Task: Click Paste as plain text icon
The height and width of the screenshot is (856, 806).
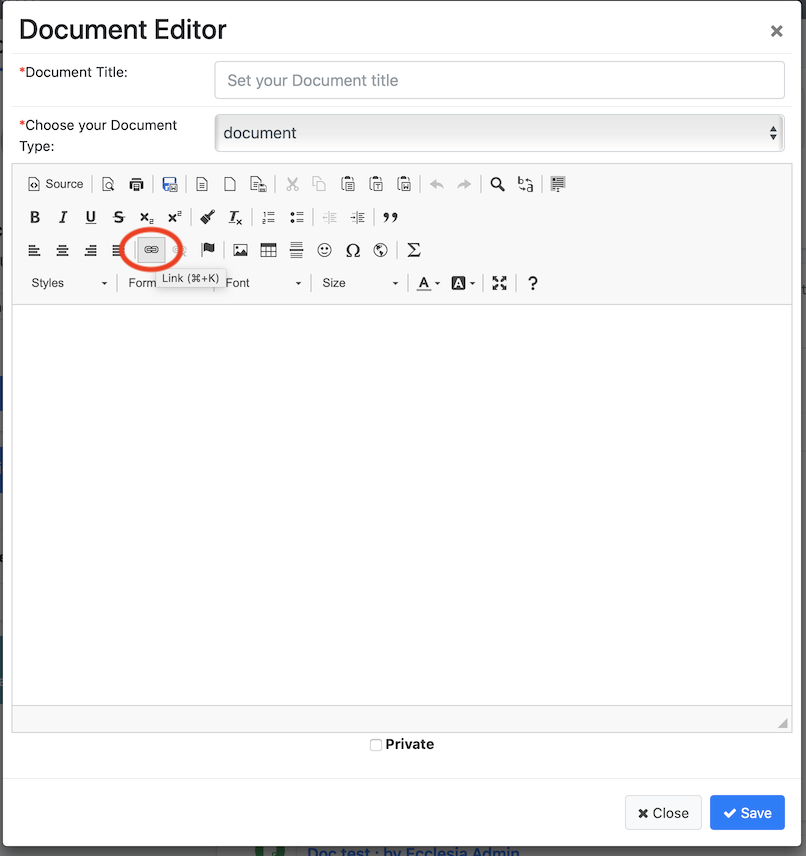Action: tap(376, 184)
